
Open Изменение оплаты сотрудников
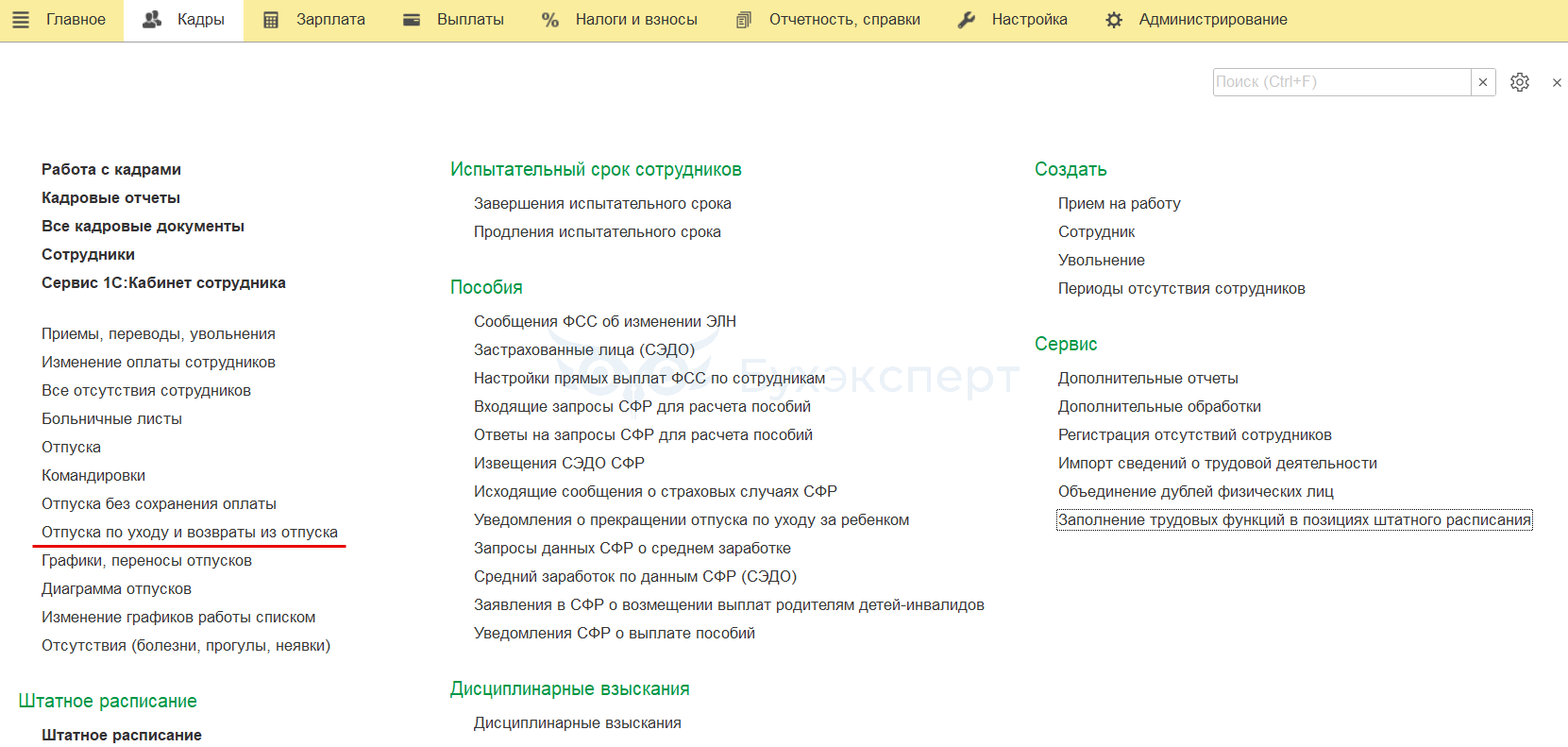pyautogui.click(x=159, y=363)
